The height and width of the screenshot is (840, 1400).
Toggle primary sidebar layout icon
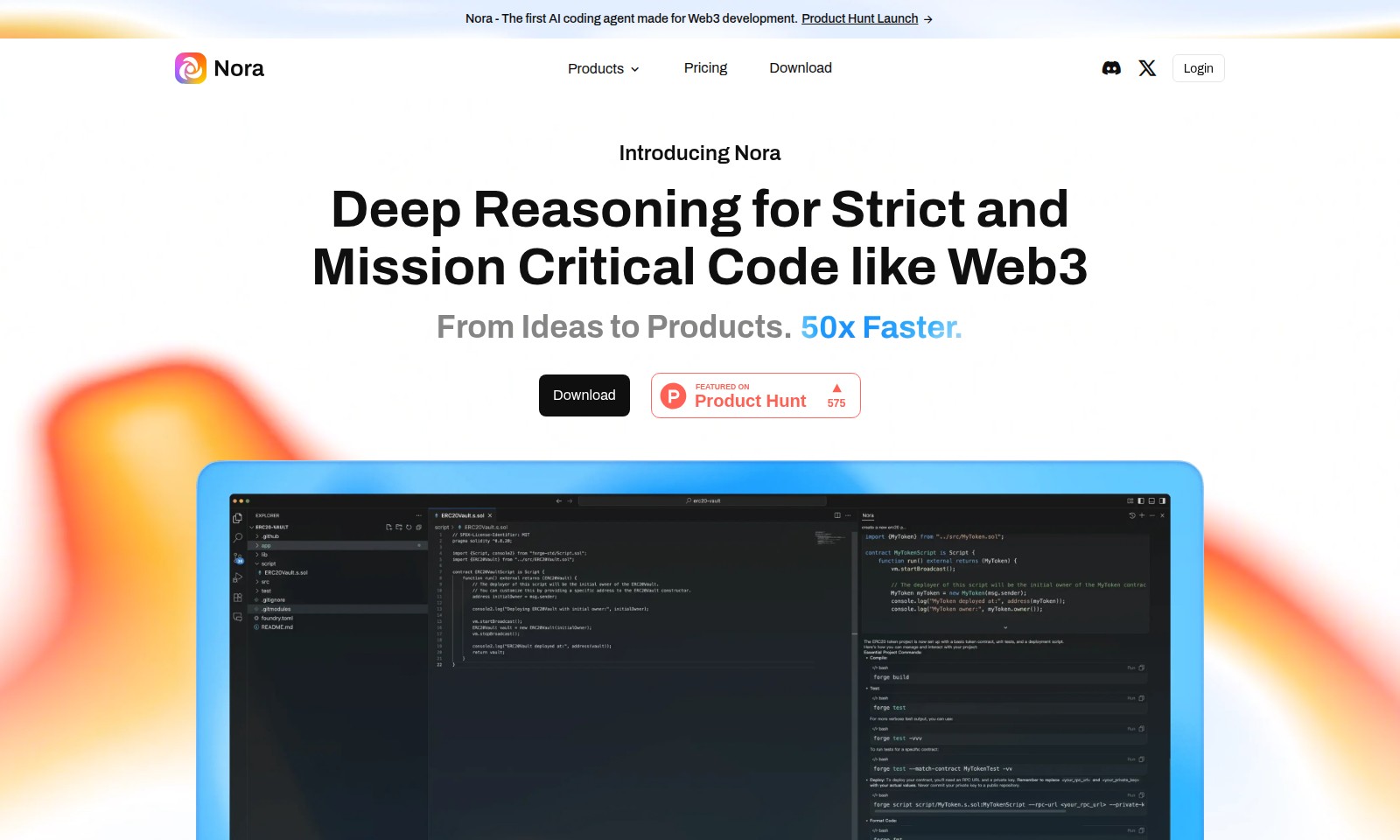(x=1141, y=501)
